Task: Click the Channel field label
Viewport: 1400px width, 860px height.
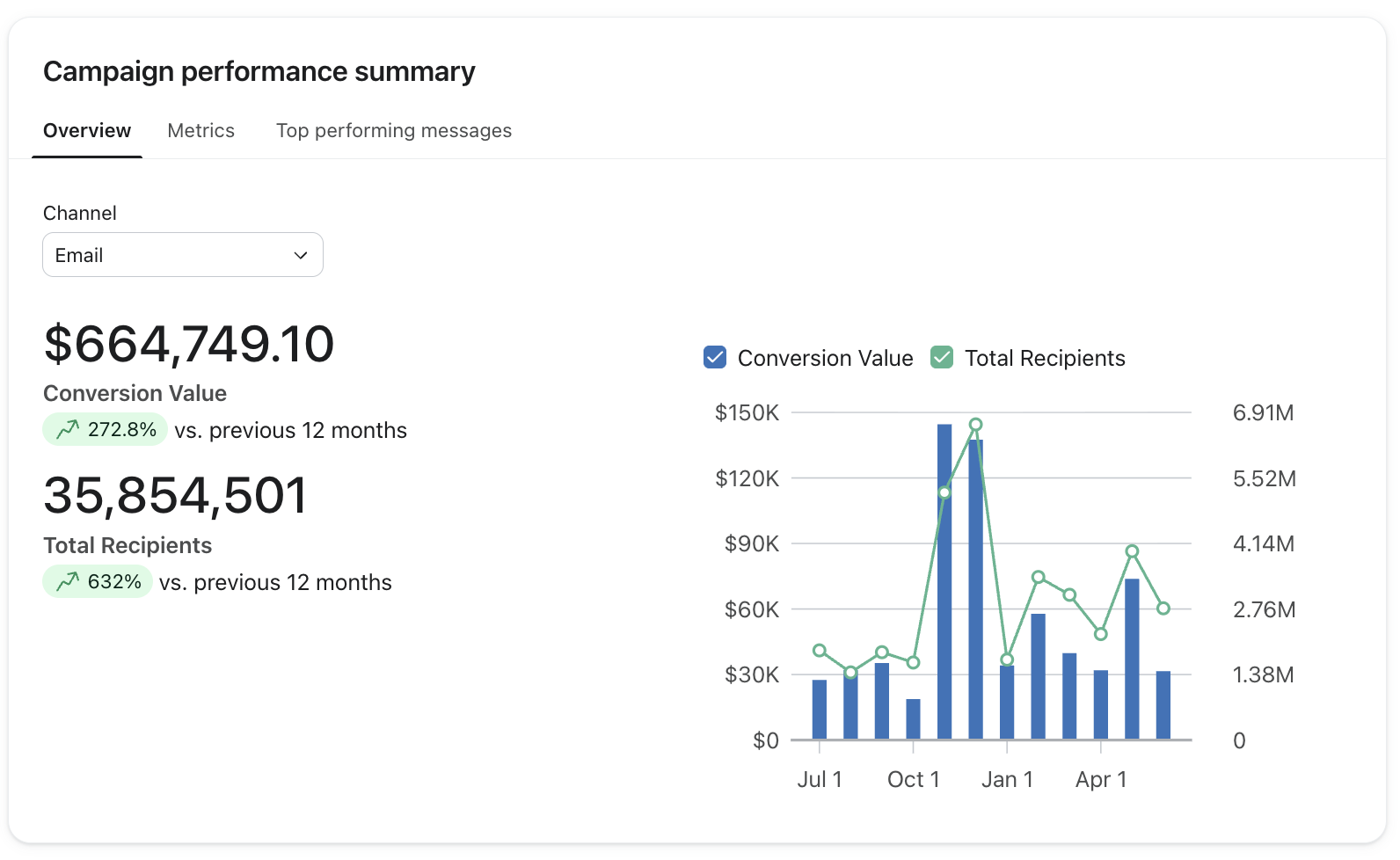Action: (x=80, y=214)
